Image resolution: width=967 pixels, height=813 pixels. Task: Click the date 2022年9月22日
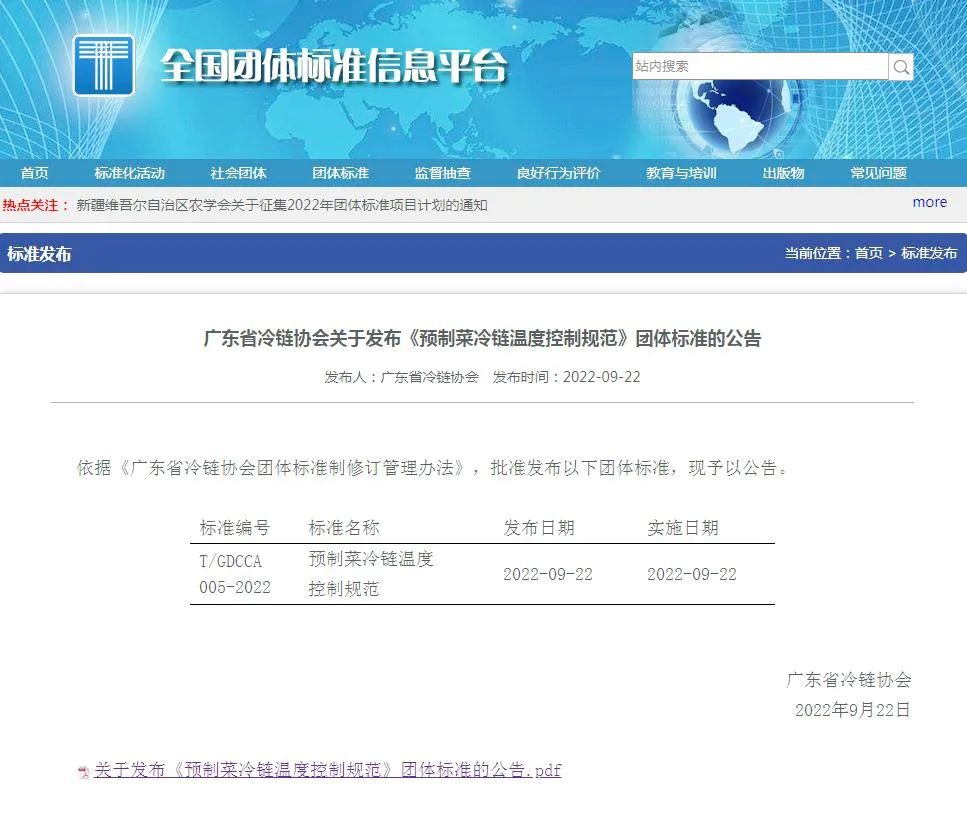coord(852,710)
